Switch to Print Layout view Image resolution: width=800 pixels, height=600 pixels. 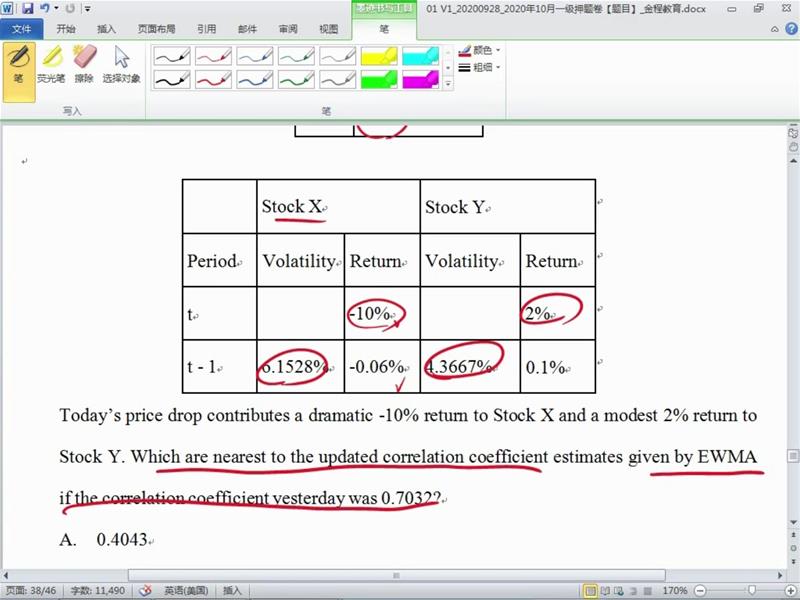click(x=590, y=591)
